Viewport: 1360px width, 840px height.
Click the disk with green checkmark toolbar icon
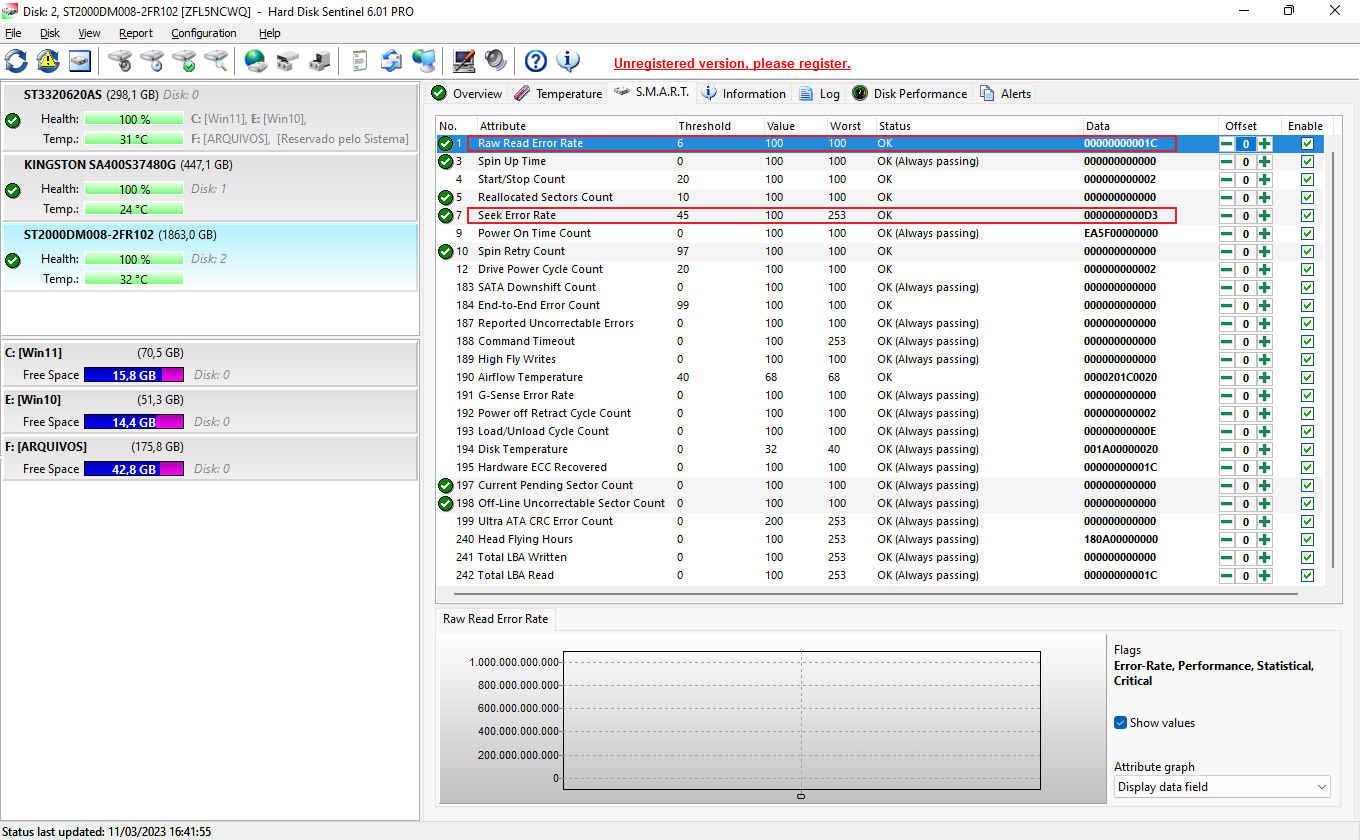184,61
